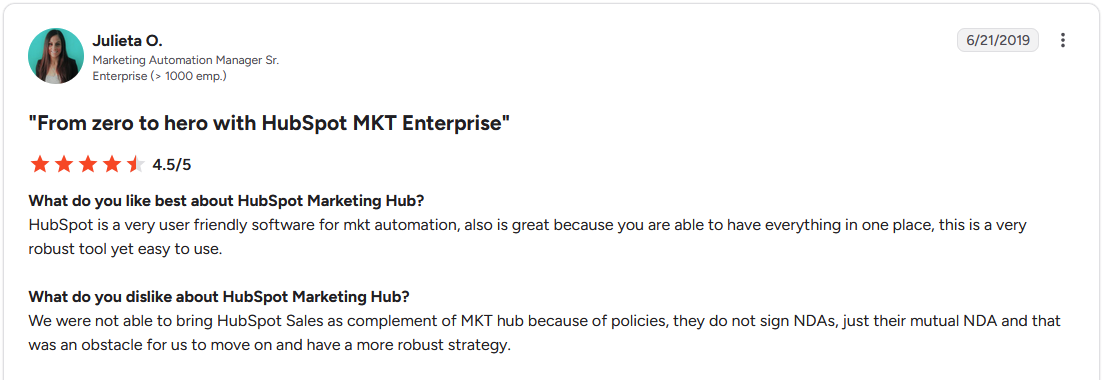Click the half-filled fifth star

136,165
